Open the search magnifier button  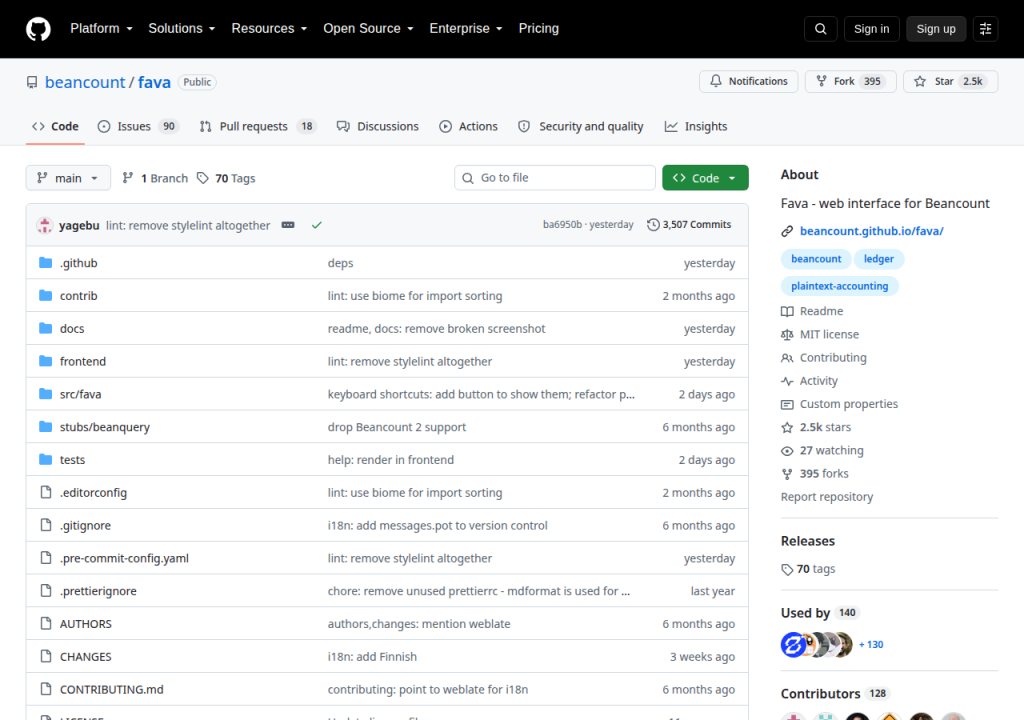820,29
